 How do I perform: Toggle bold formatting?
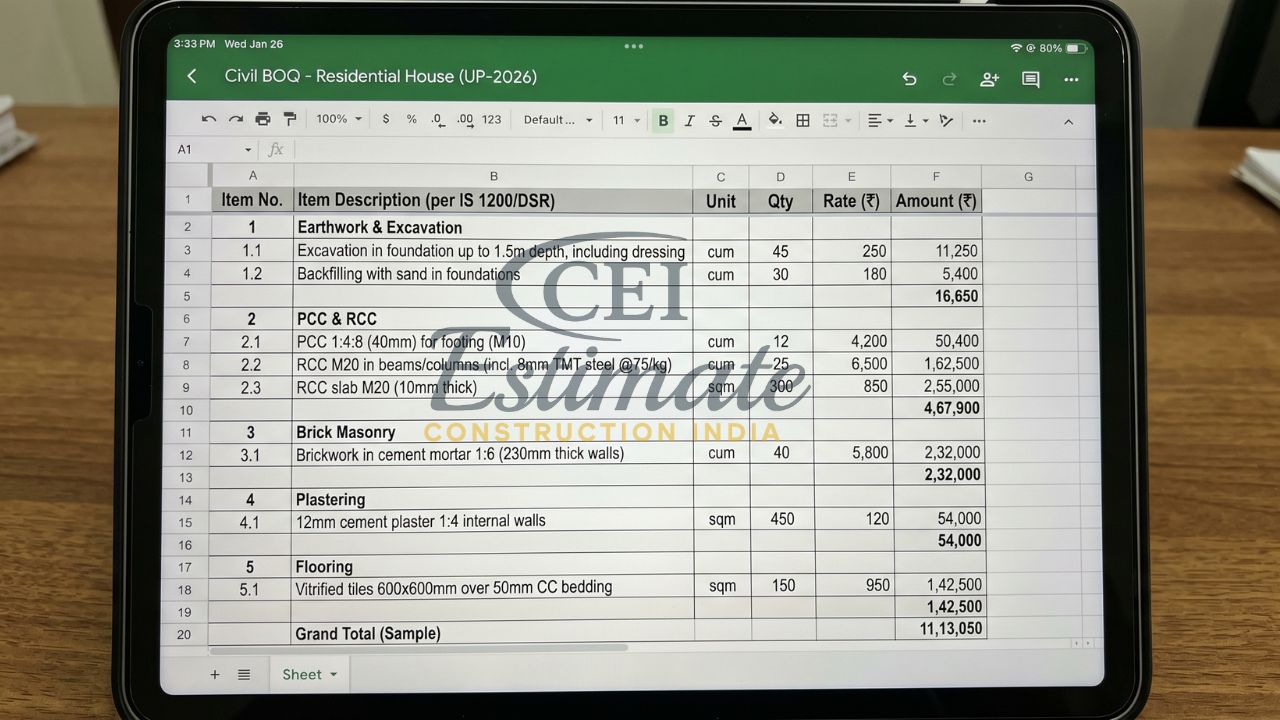(x=663, y=119)
